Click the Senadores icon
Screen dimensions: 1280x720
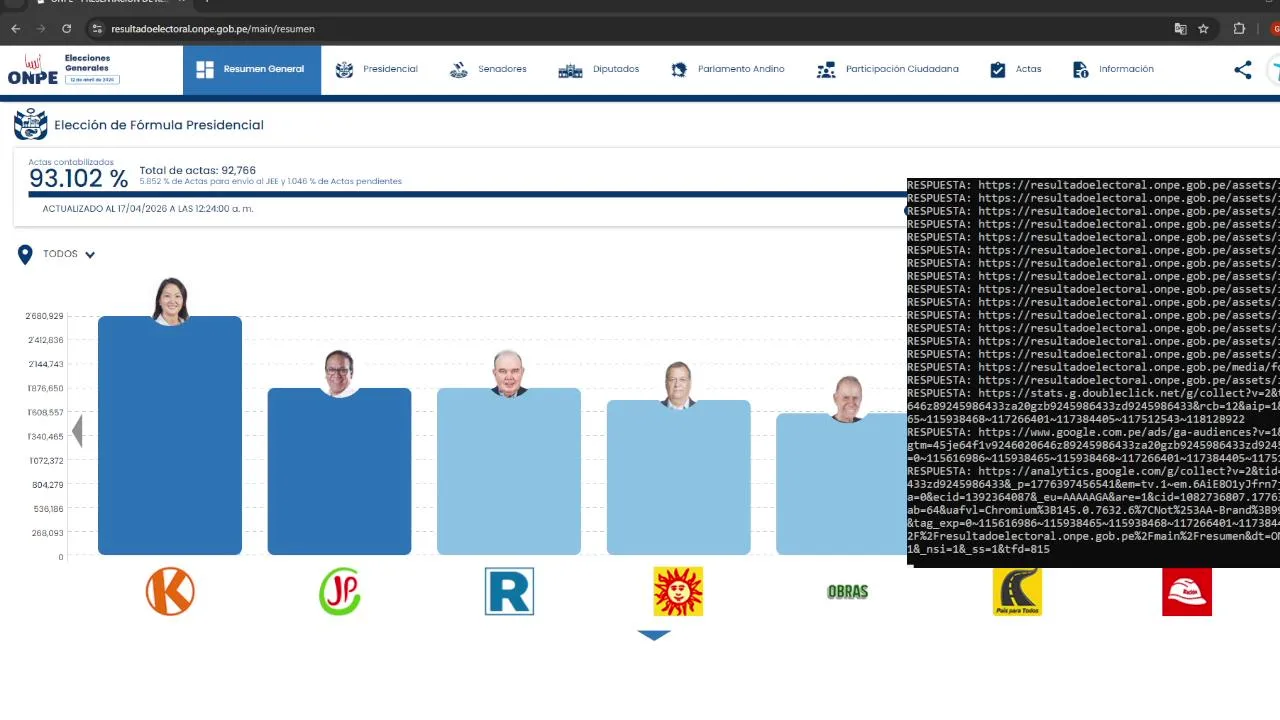coord(459,70)
